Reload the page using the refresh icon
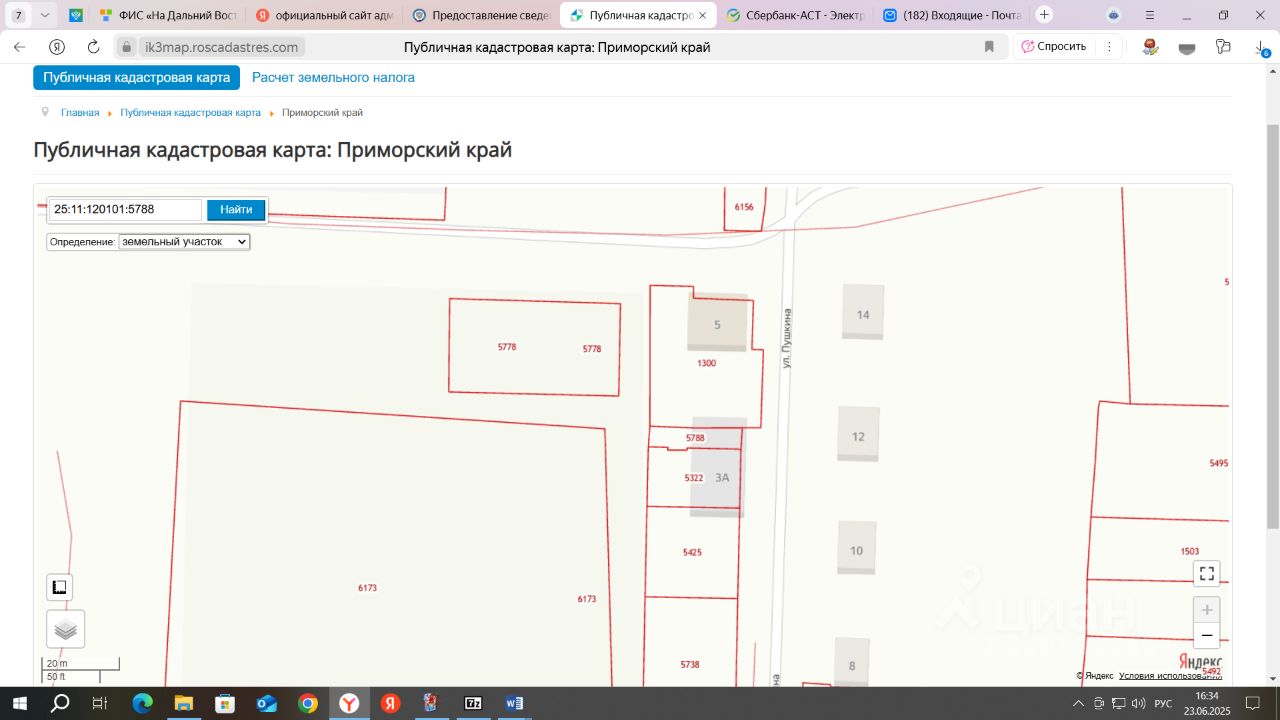 click(94, 47)
